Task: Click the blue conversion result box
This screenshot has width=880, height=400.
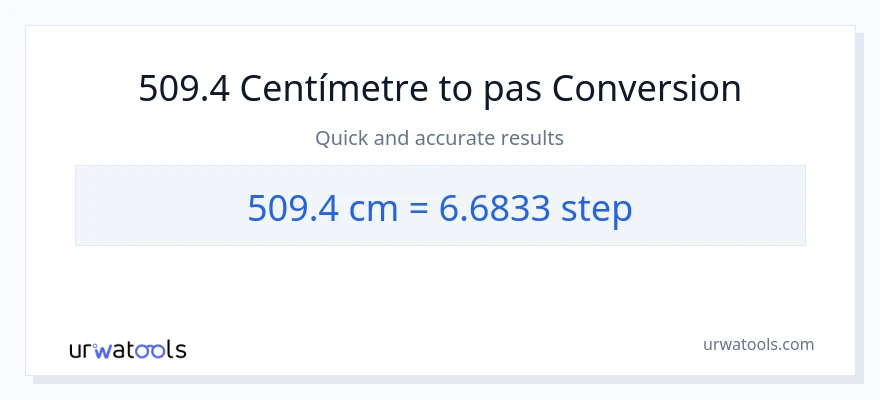Action: coord(440,205)
